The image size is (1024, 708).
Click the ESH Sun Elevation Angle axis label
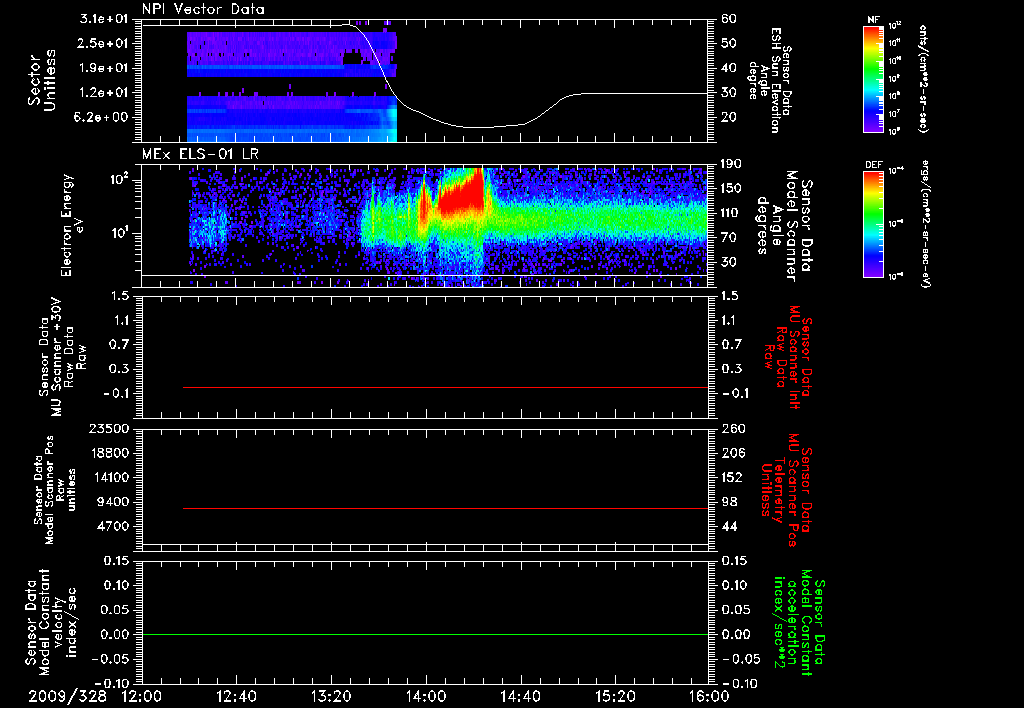[x=770, y=80]
